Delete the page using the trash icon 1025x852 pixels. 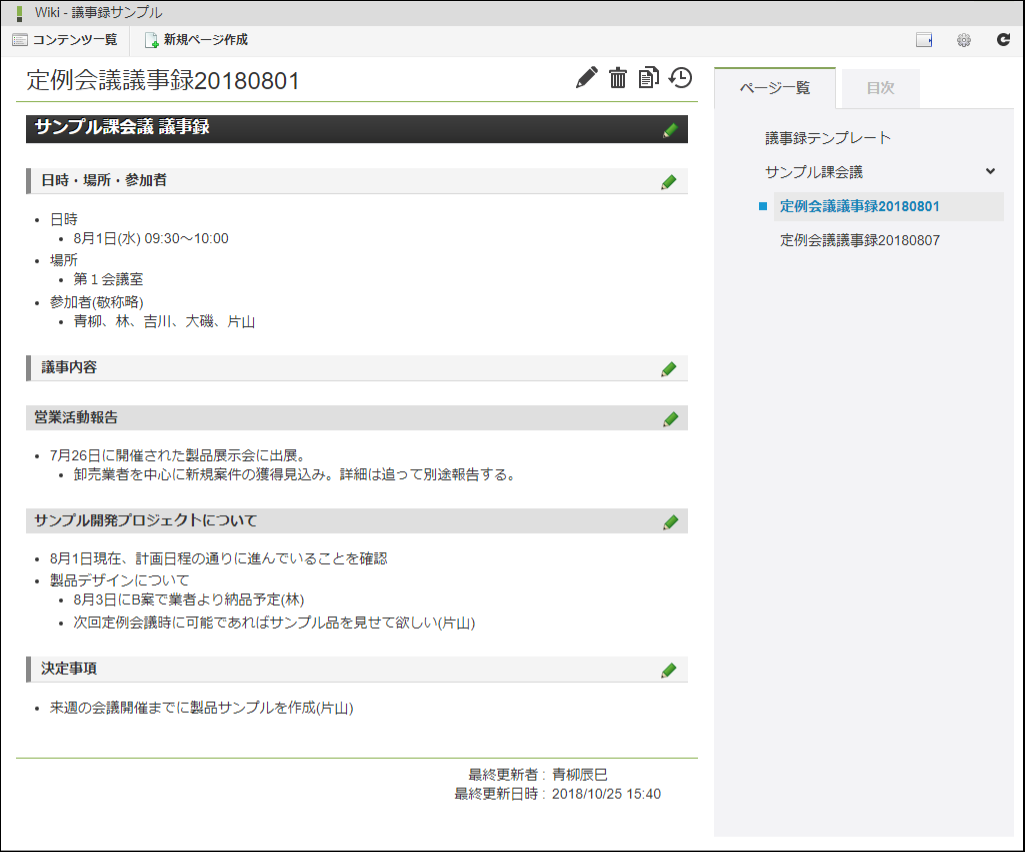coord(618,78)
